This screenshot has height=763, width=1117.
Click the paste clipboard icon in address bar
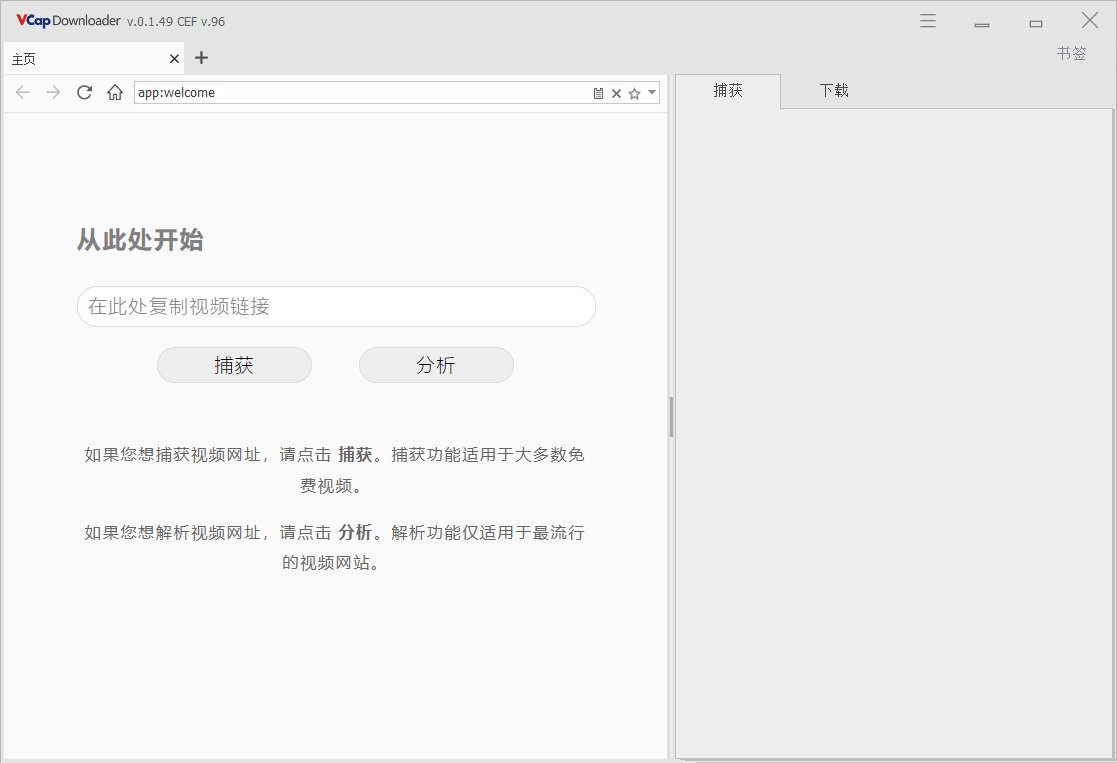[x=598, y=93]
